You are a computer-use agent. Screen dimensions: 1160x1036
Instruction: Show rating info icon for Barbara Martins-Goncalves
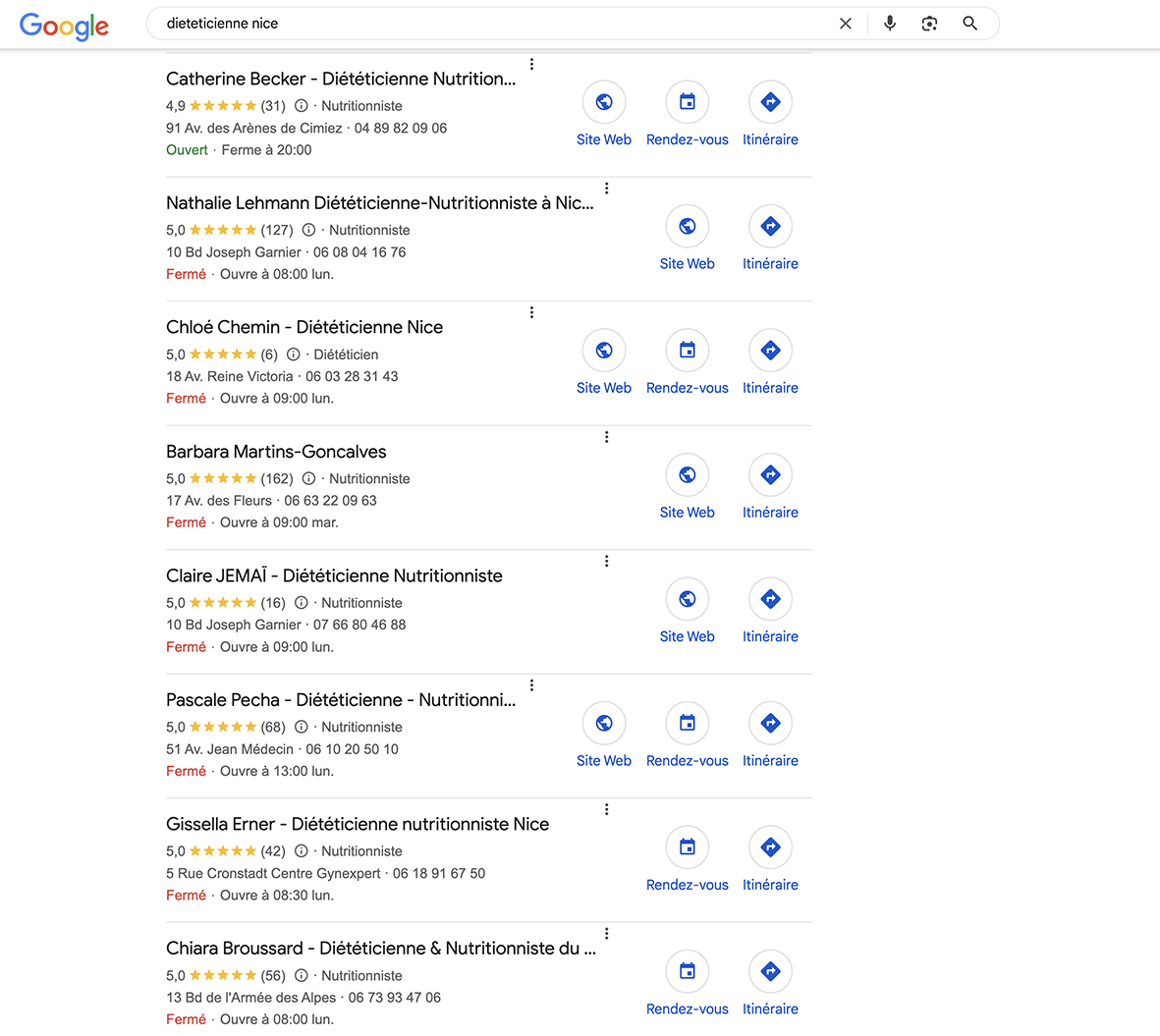309,478
